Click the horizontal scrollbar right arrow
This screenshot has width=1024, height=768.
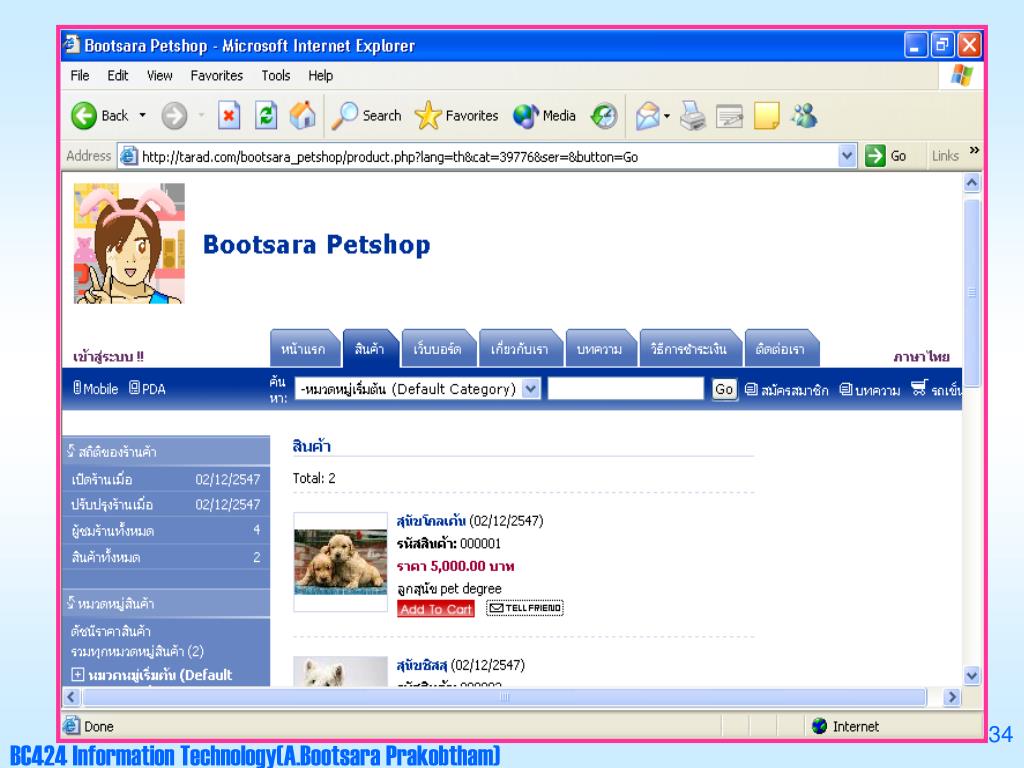[x=952, y=697]
